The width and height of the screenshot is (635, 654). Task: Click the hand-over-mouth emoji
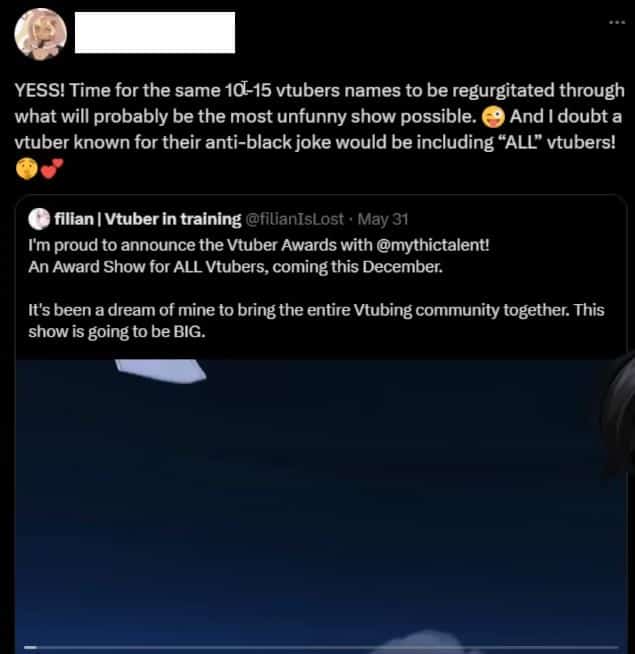coord(27,169)
